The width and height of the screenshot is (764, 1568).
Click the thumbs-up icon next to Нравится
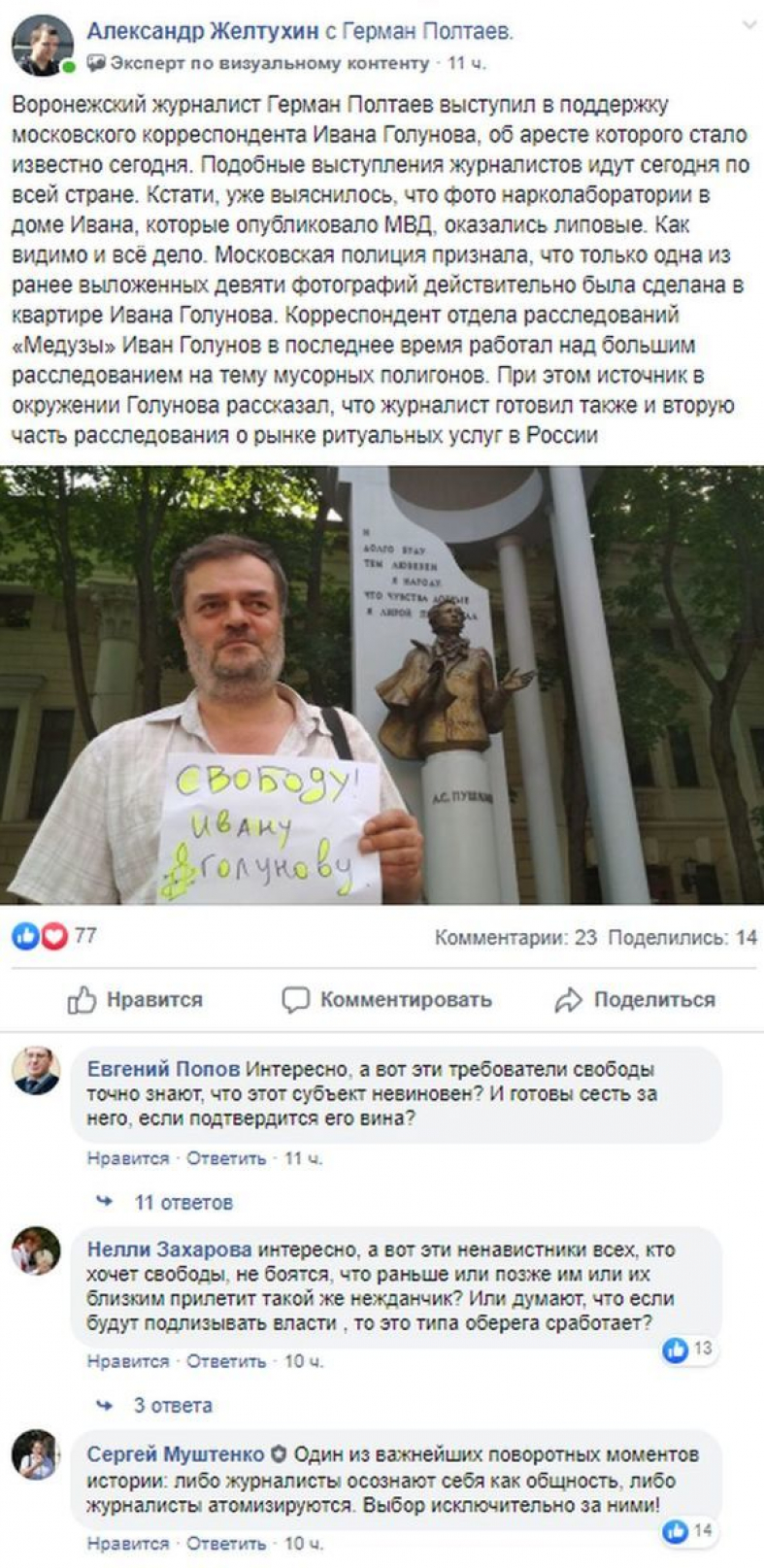pos(82,1000)
